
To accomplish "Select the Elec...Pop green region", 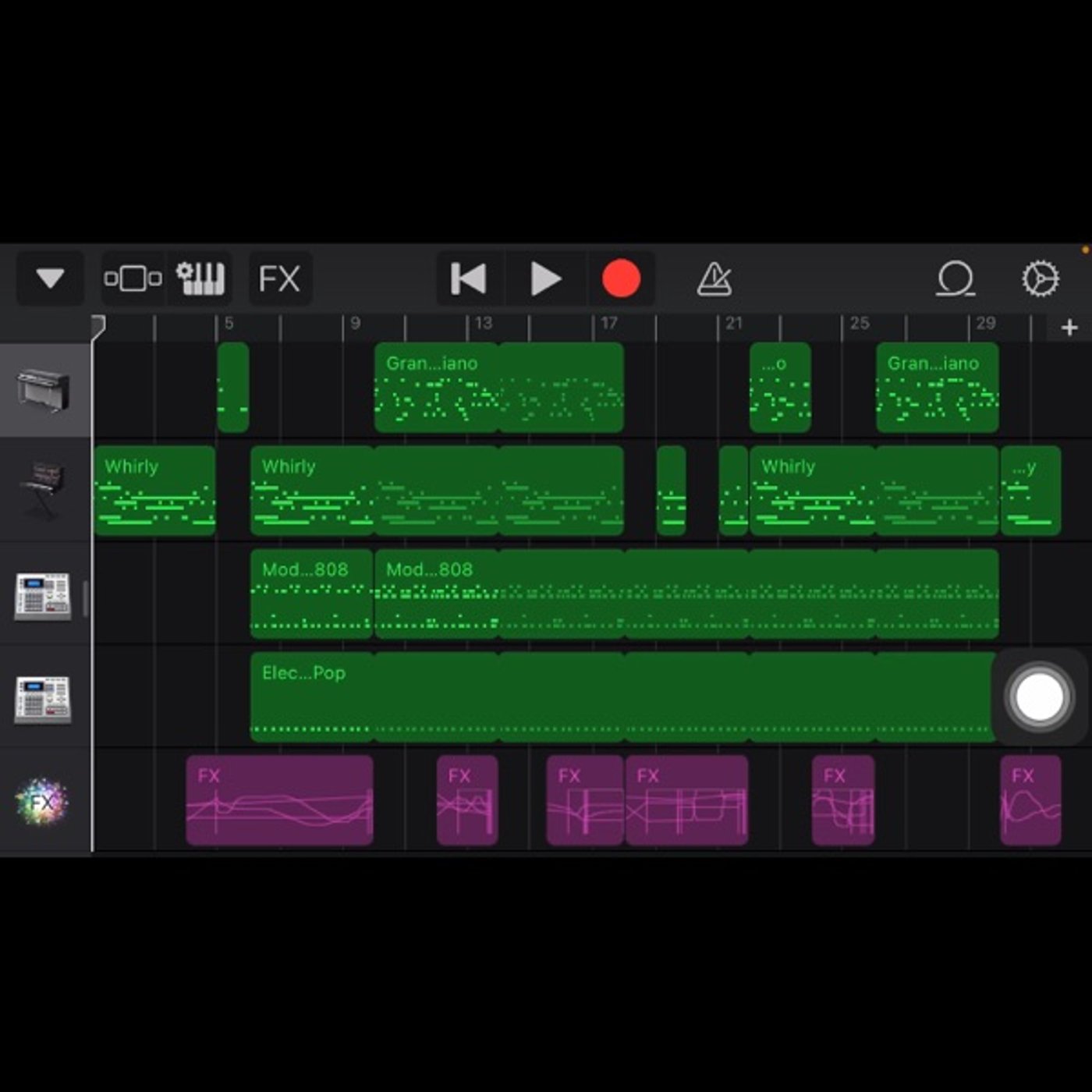I will pyautogui.click(x=624, y=697).
